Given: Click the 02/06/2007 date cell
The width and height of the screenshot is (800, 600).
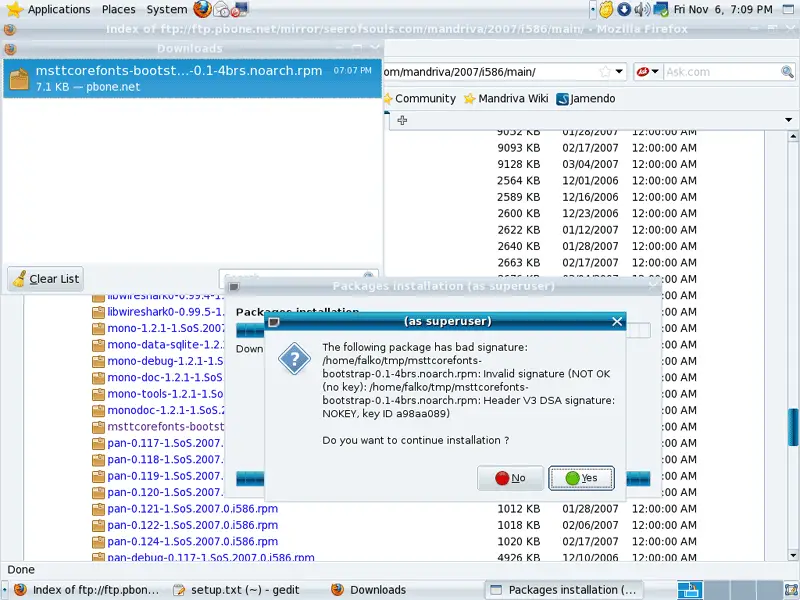Looking at the screenshot, I should point(590,525).
